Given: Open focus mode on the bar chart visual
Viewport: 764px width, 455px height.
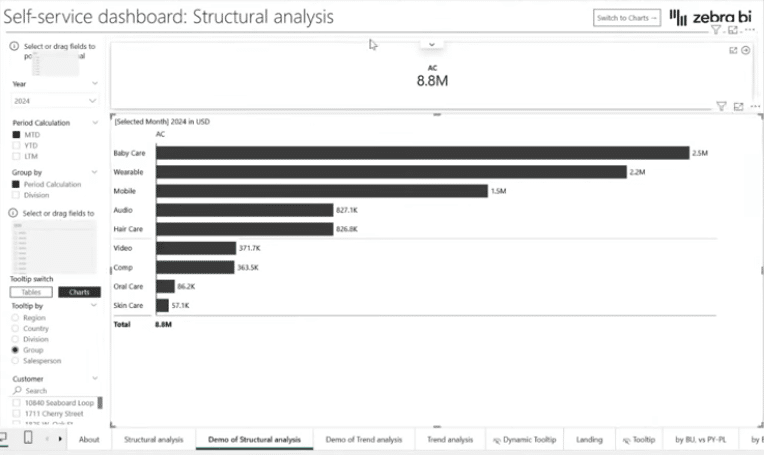Looking at the screenshot, I should 738,106.
